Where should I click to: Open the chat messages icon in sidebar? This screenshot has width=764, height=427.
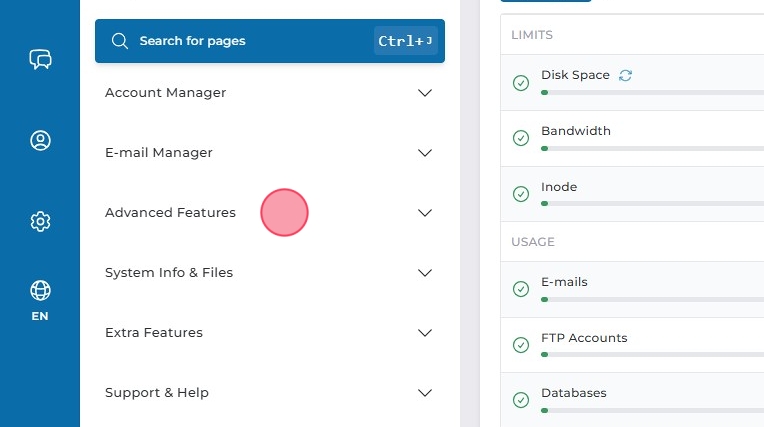40,60
